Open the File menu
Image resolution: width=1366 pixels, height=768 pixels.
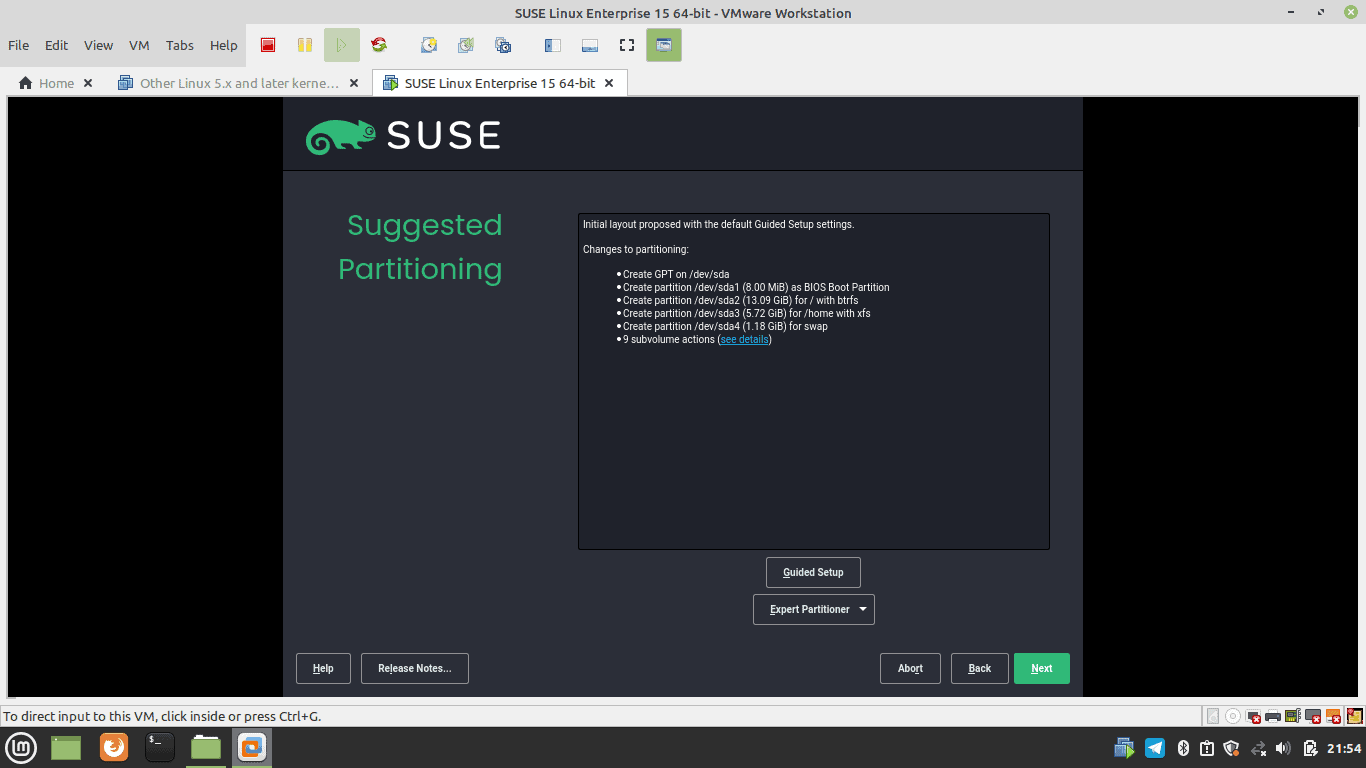[x=18, y=45]
